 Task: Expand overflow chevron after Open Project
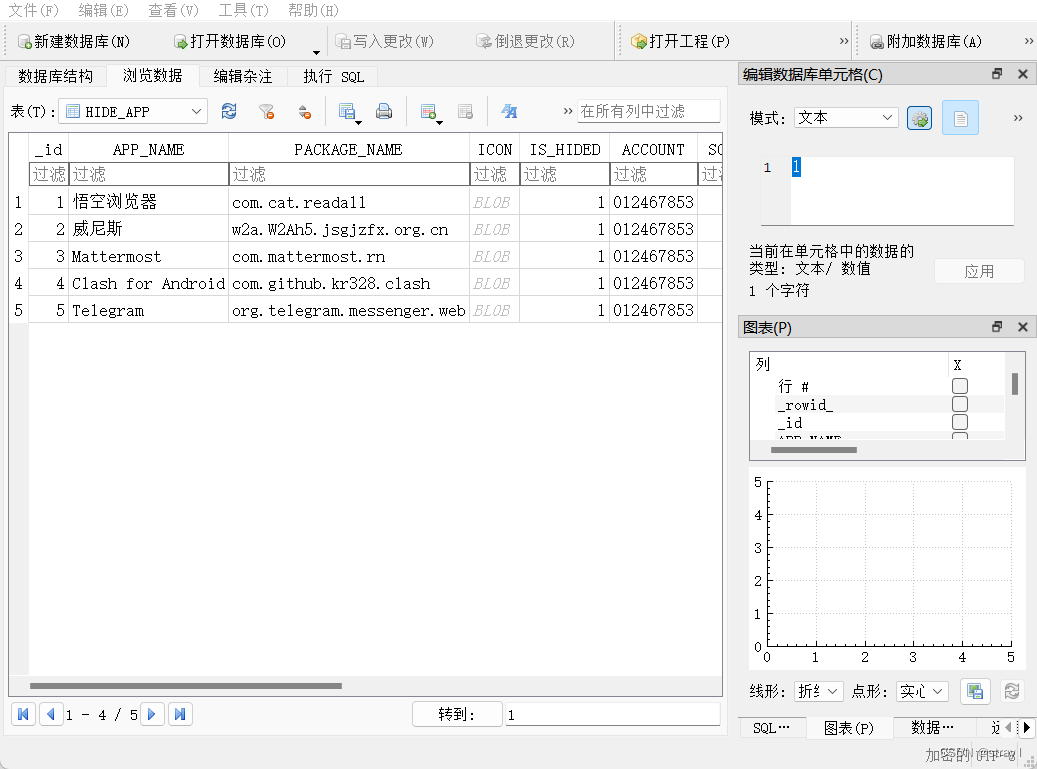(x=843, y=41)
